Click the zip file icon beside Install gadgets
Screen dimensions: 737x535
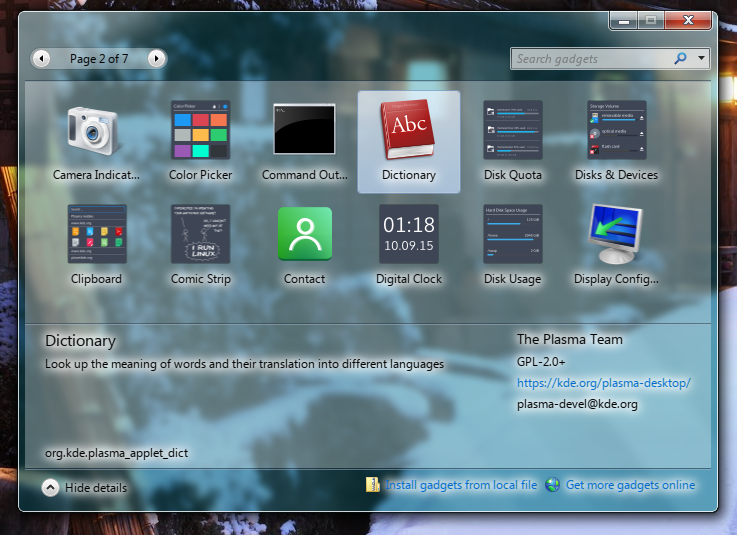[373, 485]
